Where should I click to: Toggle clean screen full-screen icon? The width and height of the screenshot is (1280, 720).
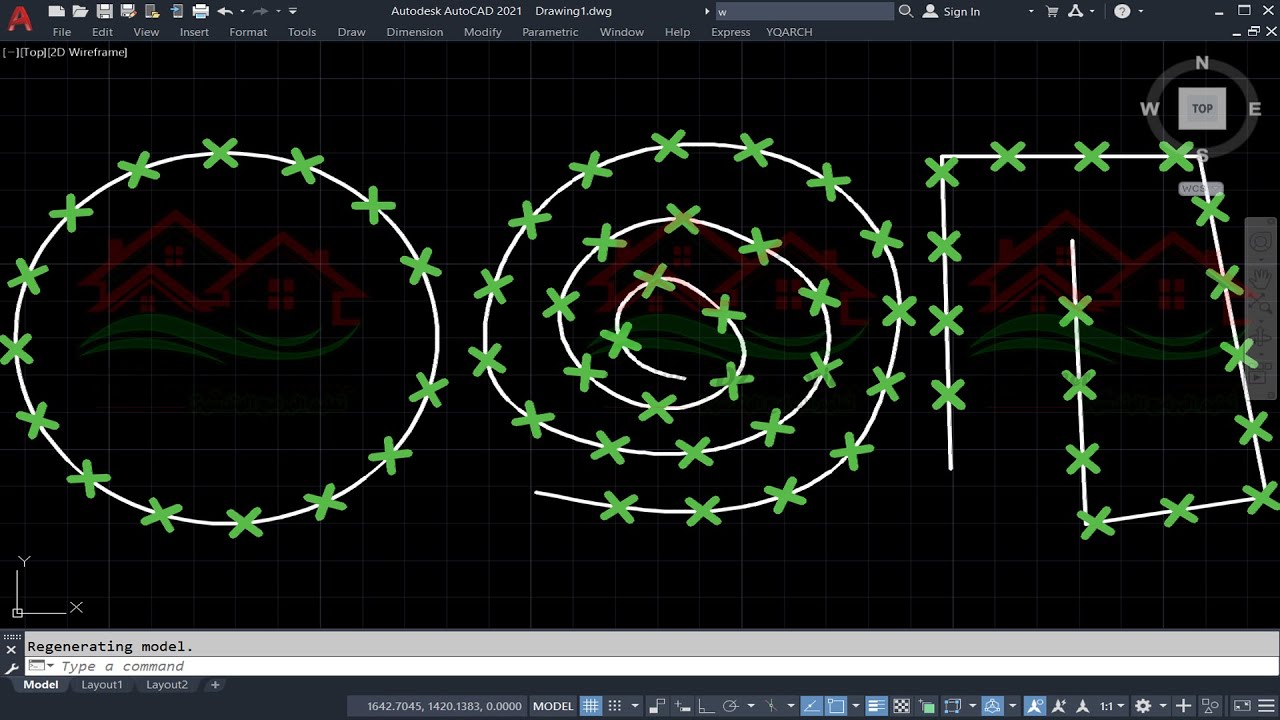[1241, 706]
